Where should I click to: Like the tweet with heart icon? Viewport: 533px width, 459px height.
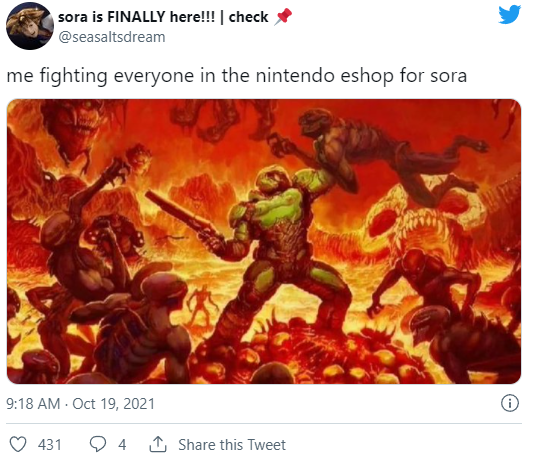(18, 444)
